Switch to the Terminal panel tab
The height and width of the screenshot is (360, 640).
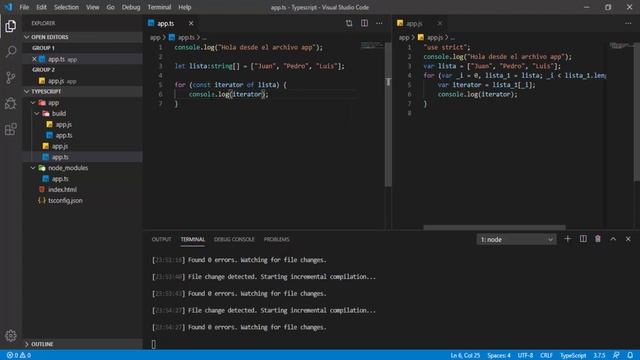pyautogui.click(x=193, y=240)
